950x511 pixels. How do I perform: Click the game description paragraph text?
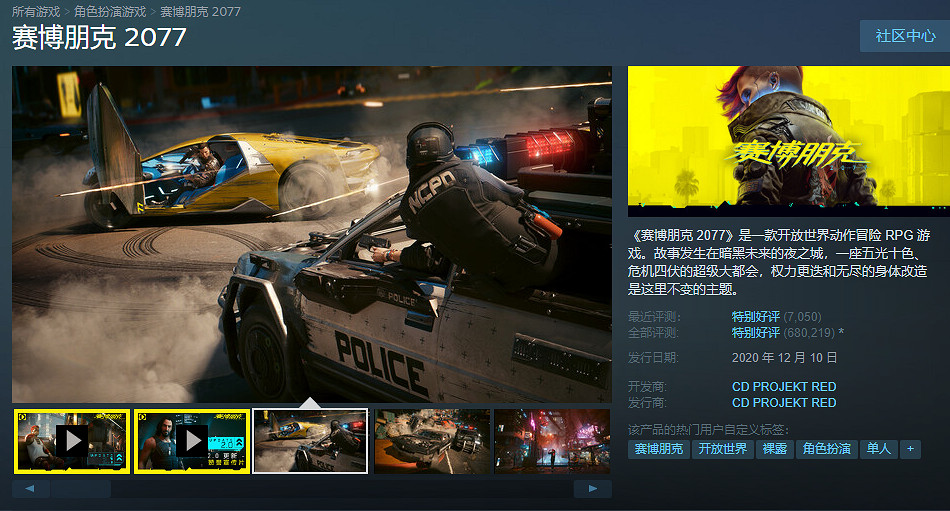pos(779,262)
